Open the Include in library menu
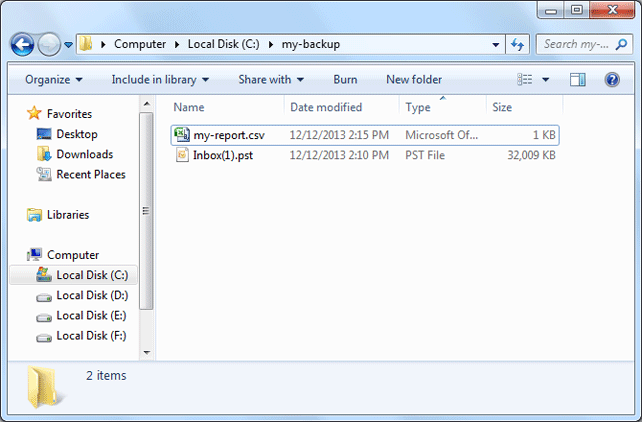This screenshot has width=642, height=422. point(160,80)
